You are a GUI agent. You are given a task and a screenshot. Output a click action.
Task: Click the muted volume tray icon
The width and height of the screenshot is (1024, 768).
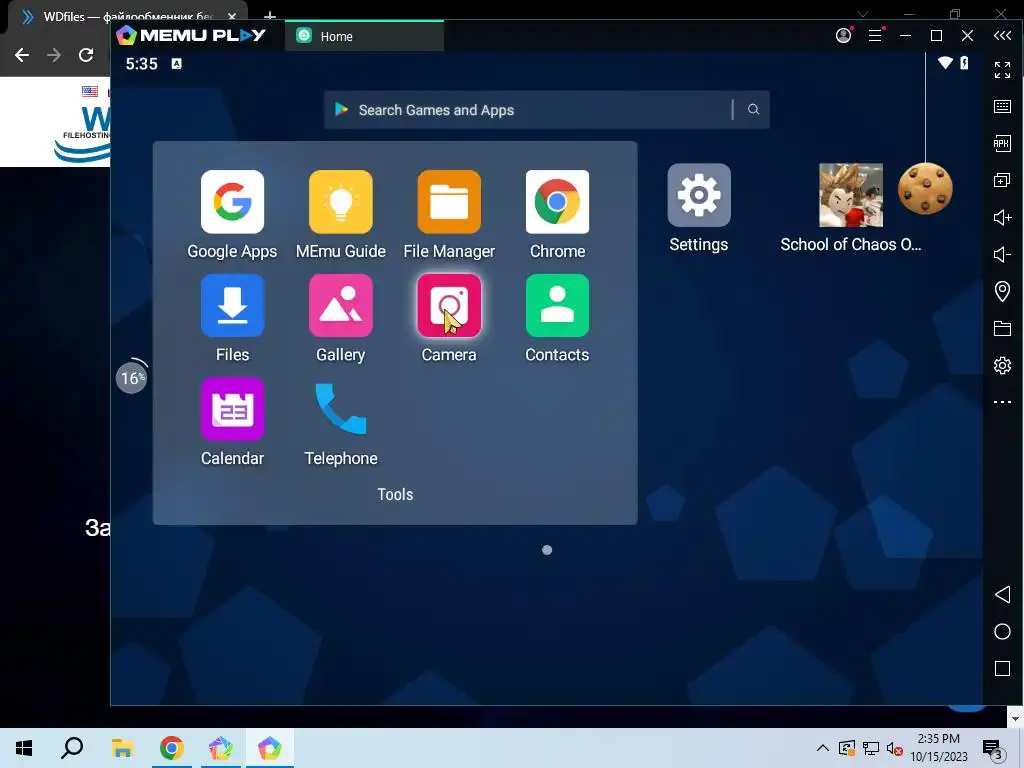895,748
